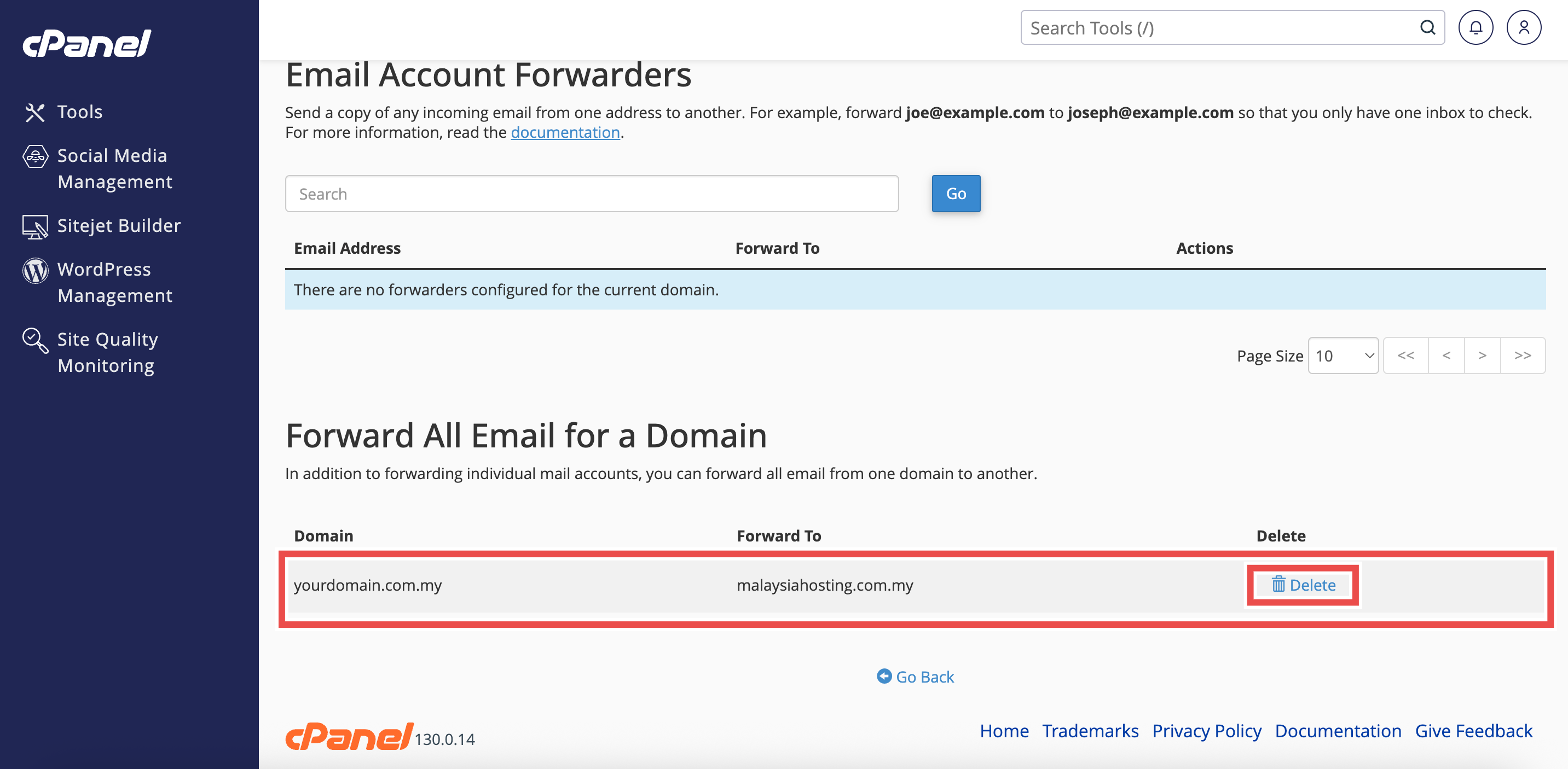Go to the next page of forwarders
This screenshot has width=1568, height=769.
coord(1482,356)
